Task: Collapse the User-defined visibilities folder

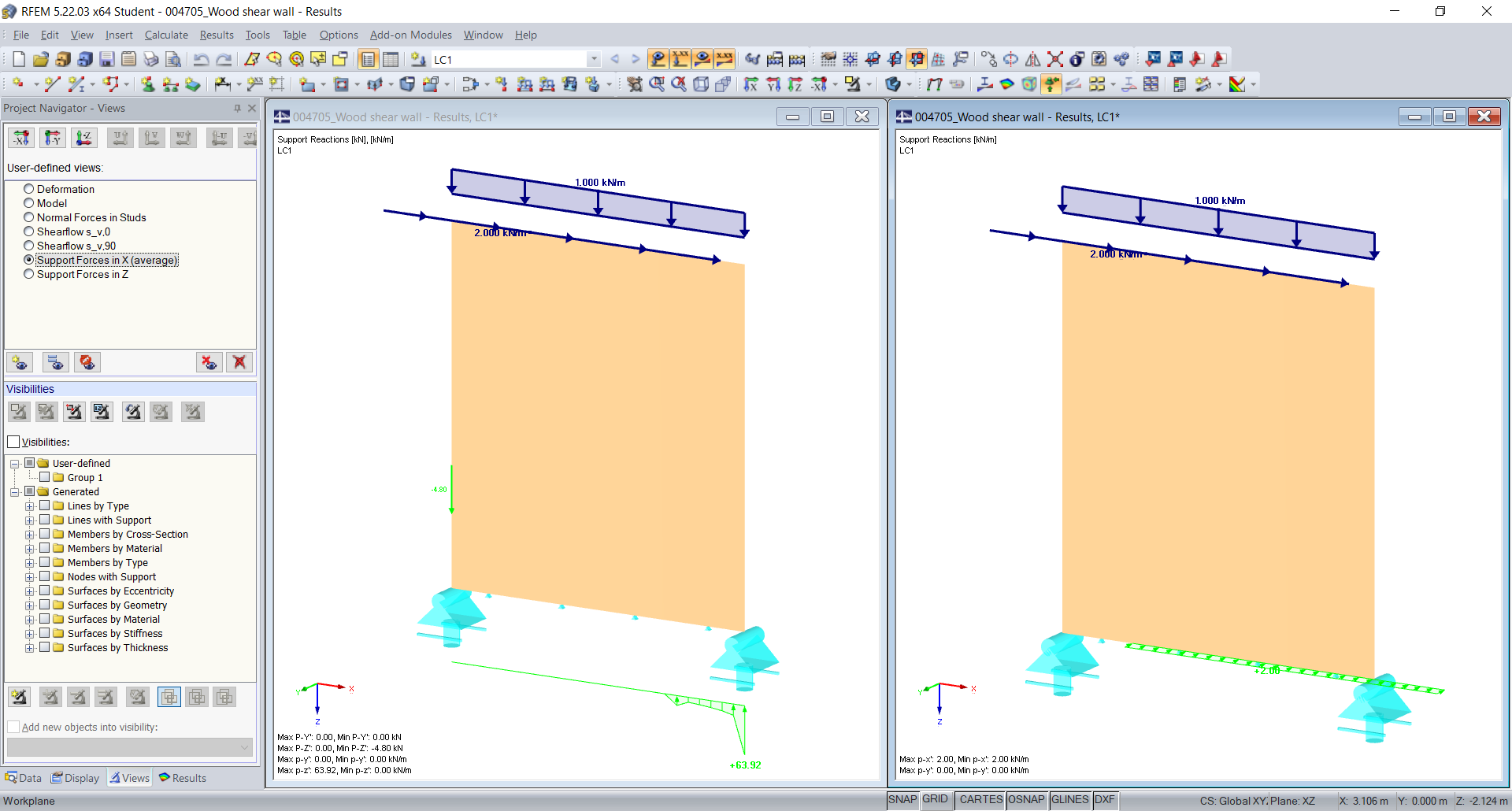Action: pyautogui.click(x=14, y=463)
